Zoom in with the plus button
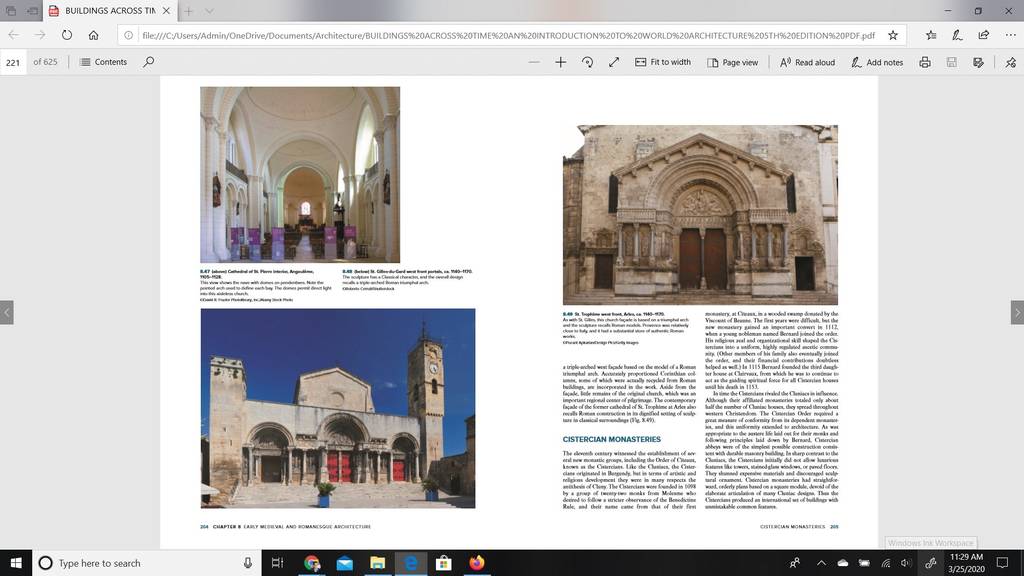 coord(560,62)
